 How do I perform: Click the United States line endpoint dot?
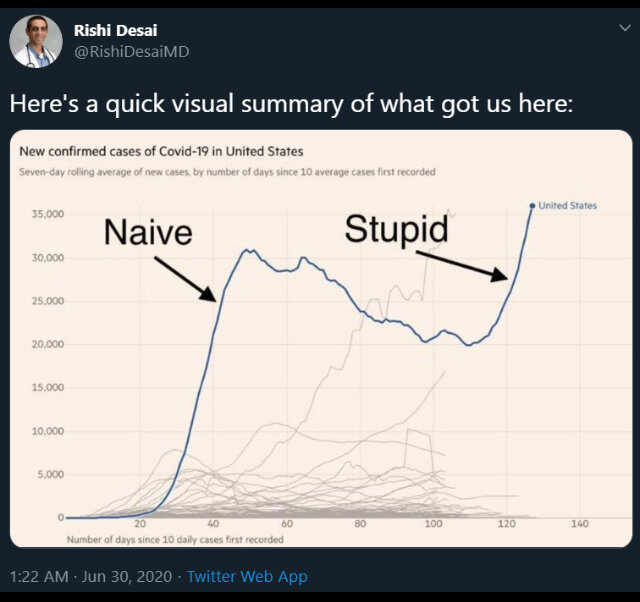(x=532, y=206)
